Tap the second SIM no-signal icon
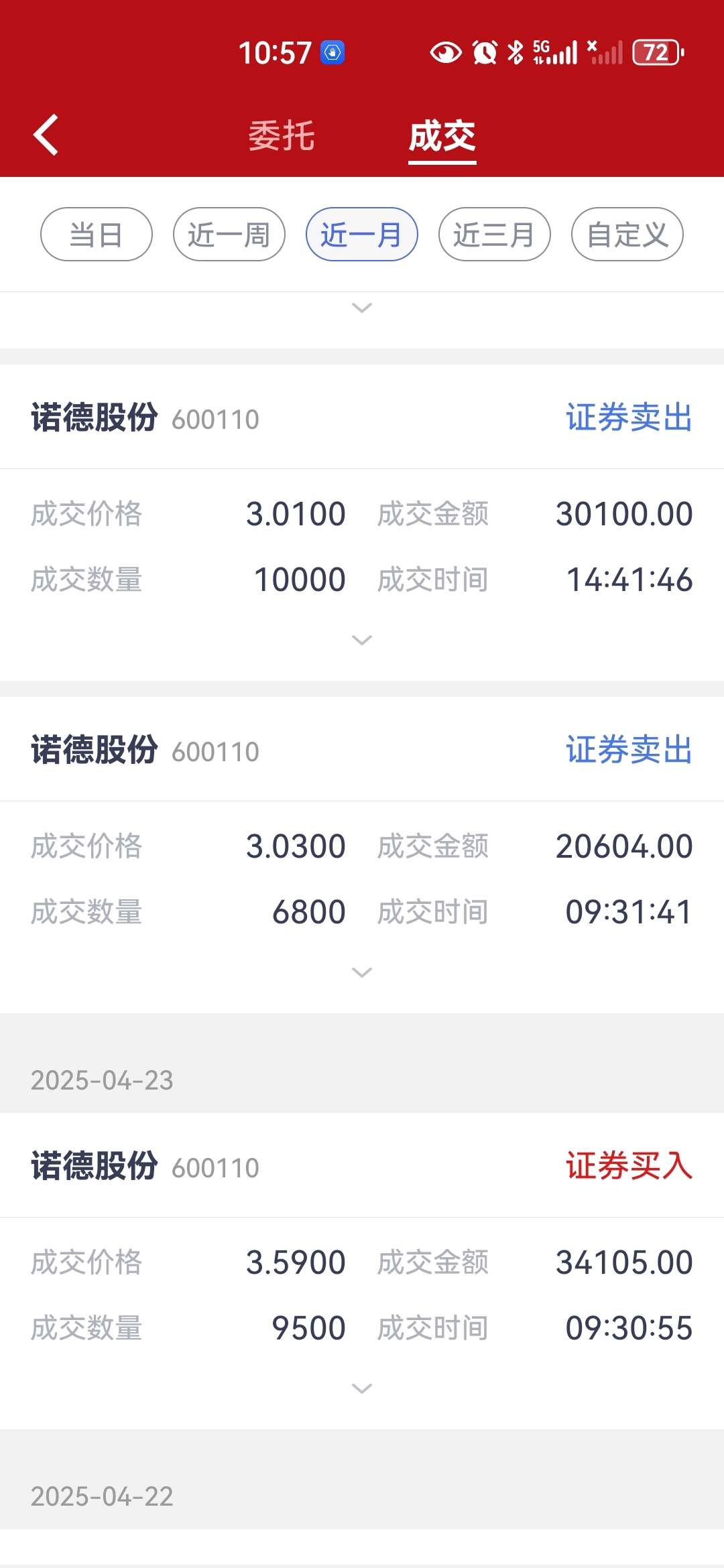The height and width of the screenshot is (1568, 724). 605,52
